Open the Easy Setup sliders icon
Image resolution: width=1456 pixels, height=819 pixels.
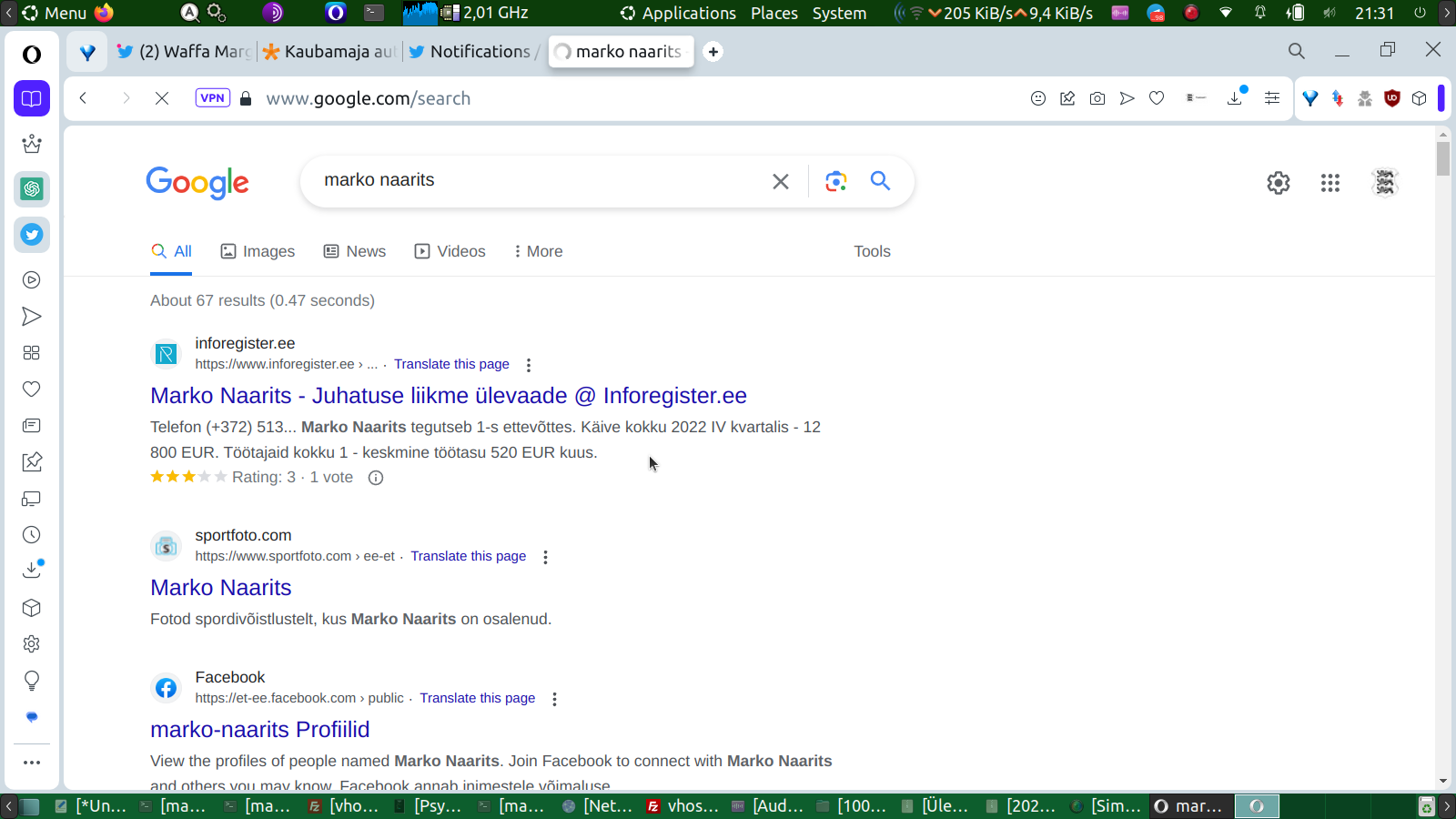click(1272, 98)
